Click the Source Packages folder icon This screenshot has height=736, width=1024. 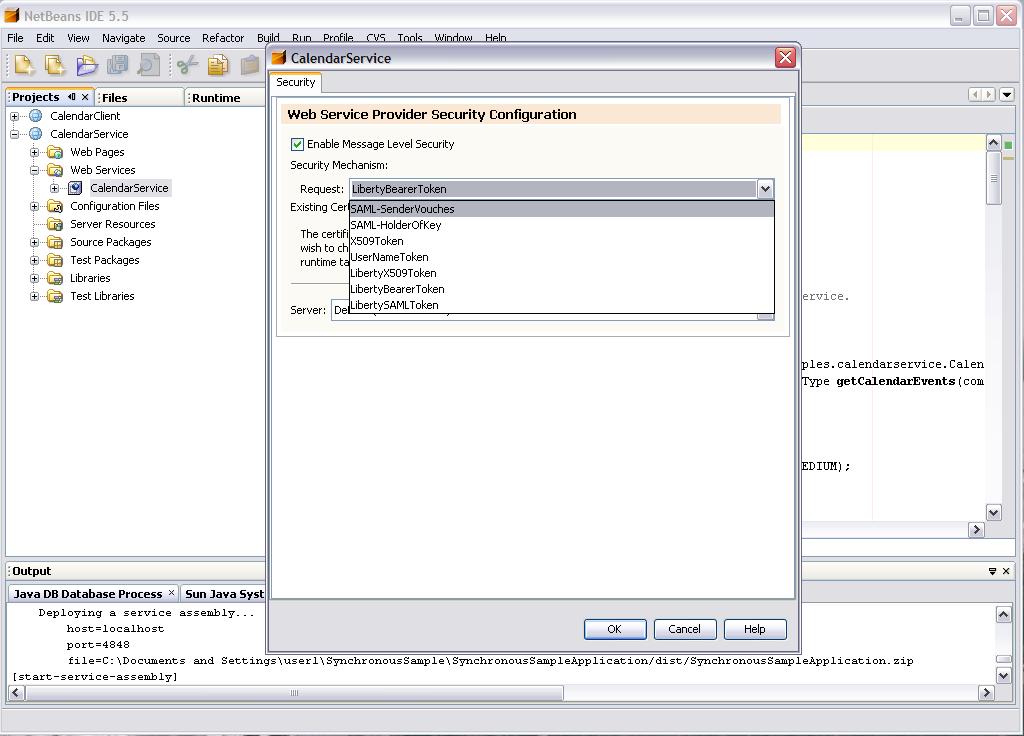56,242
